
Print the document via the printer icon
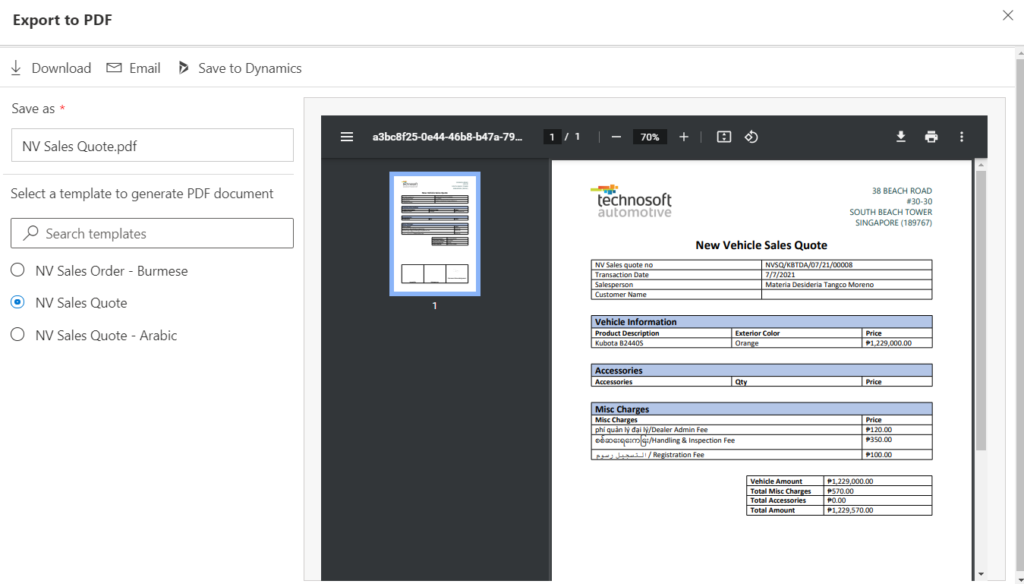933,136
